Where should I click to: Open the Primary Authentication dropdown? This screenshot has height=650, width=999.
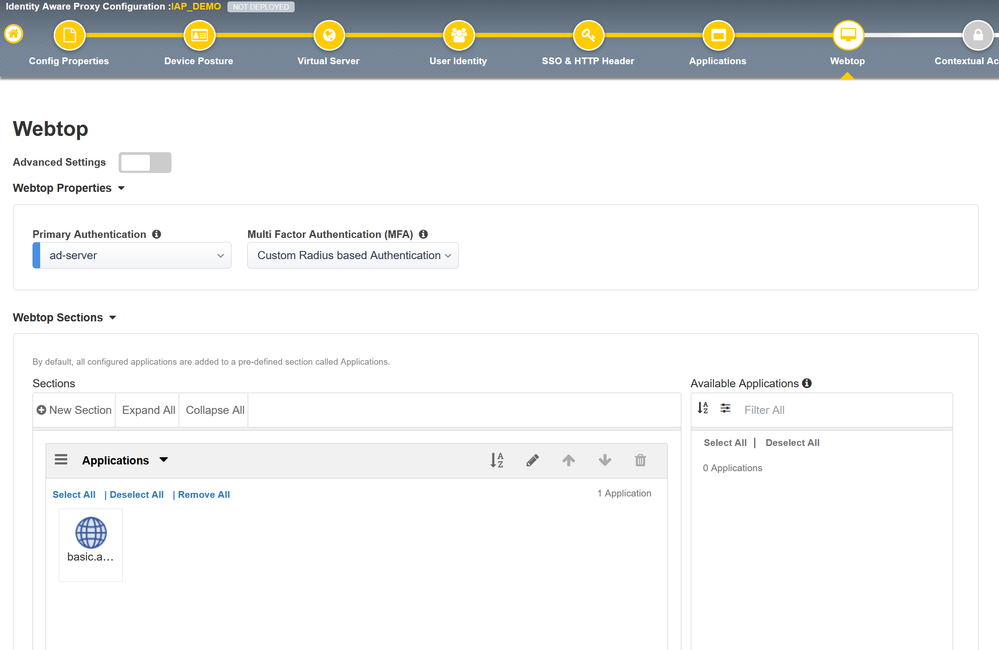133,256
